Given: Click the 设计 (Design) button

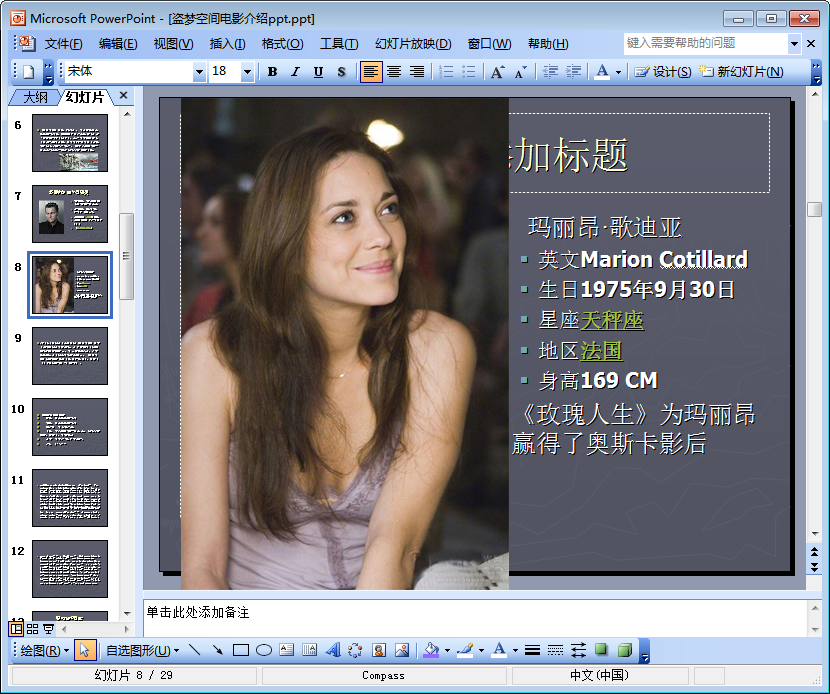Looking at the screenshot, I should pos(664,72).
